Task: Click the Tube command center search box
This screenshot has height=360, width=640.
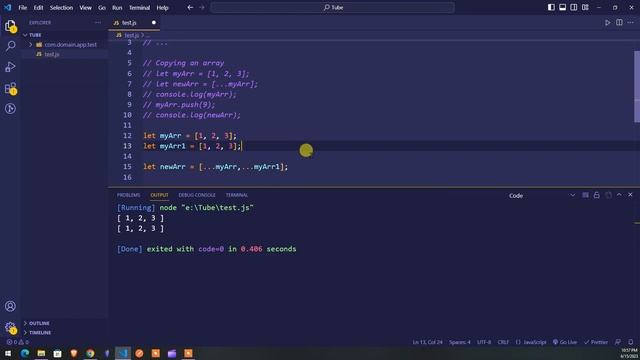Action: point(333,7)
